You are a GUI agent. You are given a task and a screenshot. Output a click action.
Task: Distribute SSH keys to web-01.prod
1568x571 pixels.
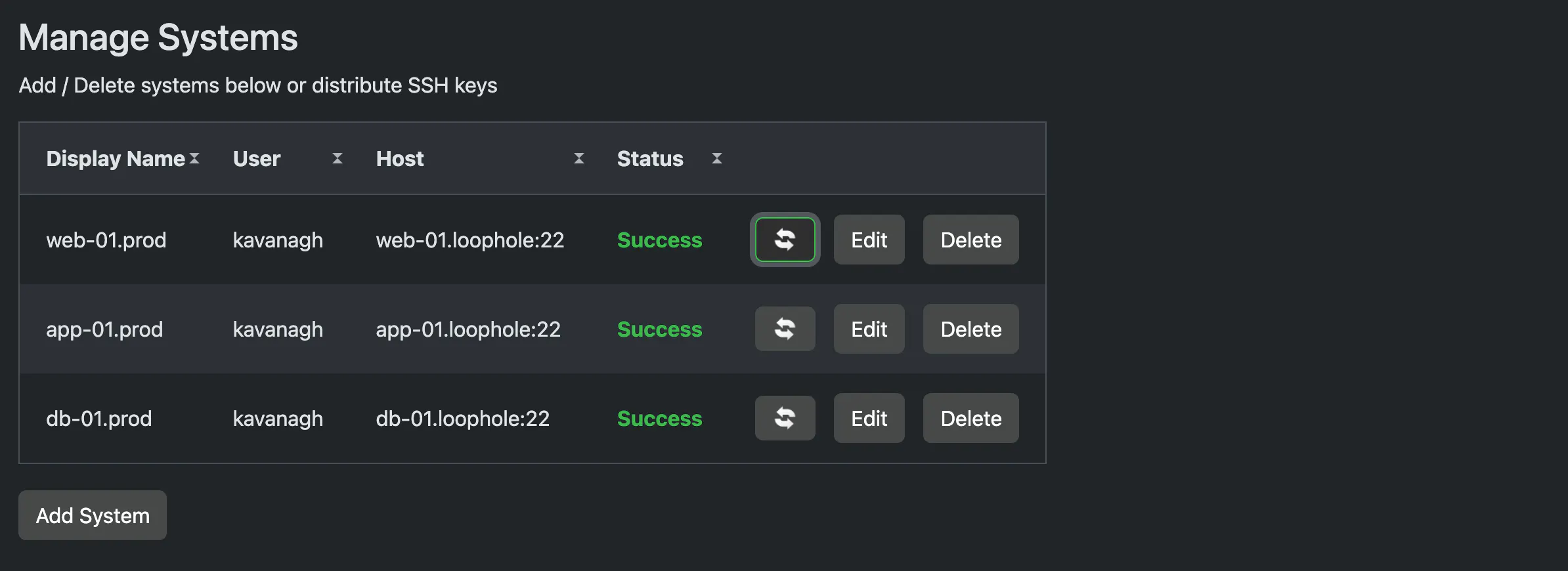tap(785, 240)
